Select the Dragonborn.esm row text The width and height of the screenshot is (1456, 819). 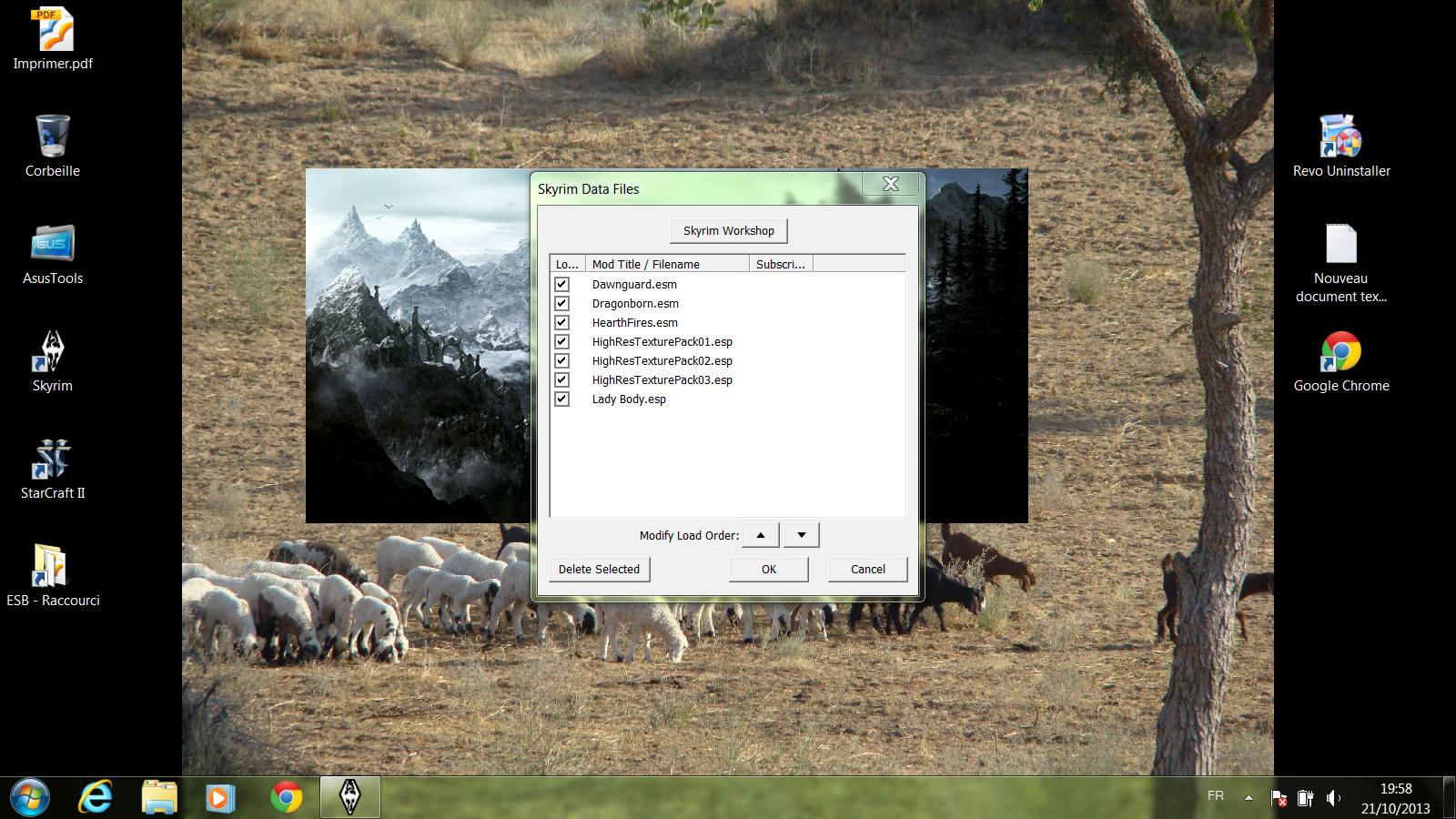[635, 304]
